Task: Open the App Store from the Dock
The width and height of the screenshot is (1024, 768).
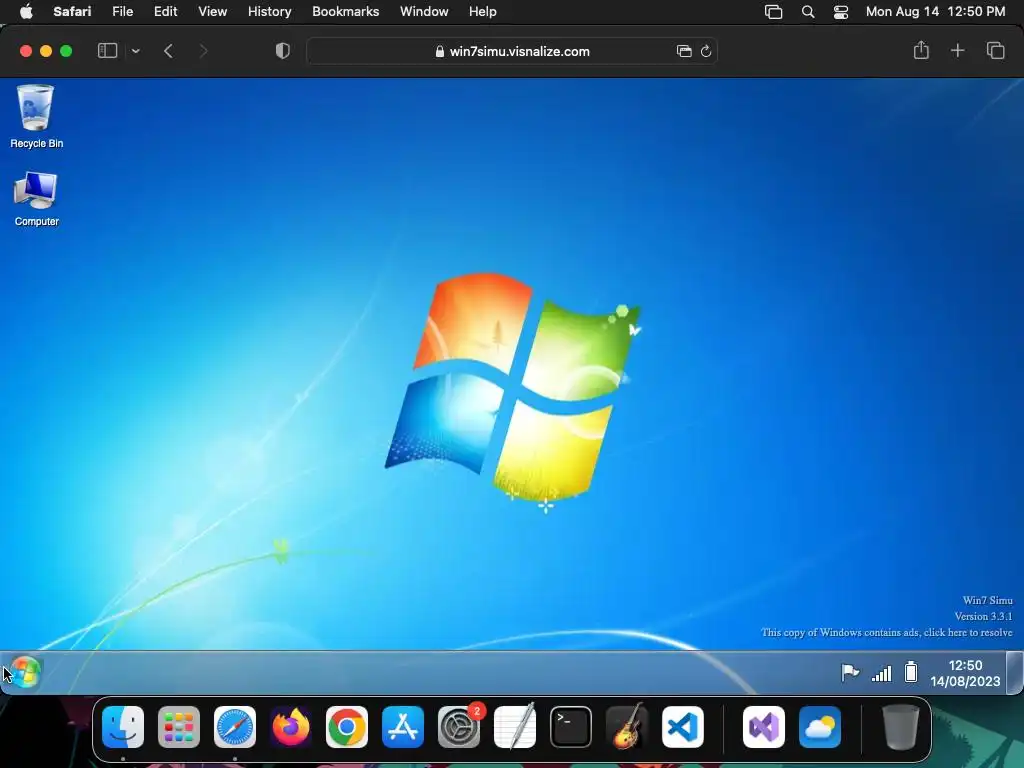Action: (x=403, y=726)
